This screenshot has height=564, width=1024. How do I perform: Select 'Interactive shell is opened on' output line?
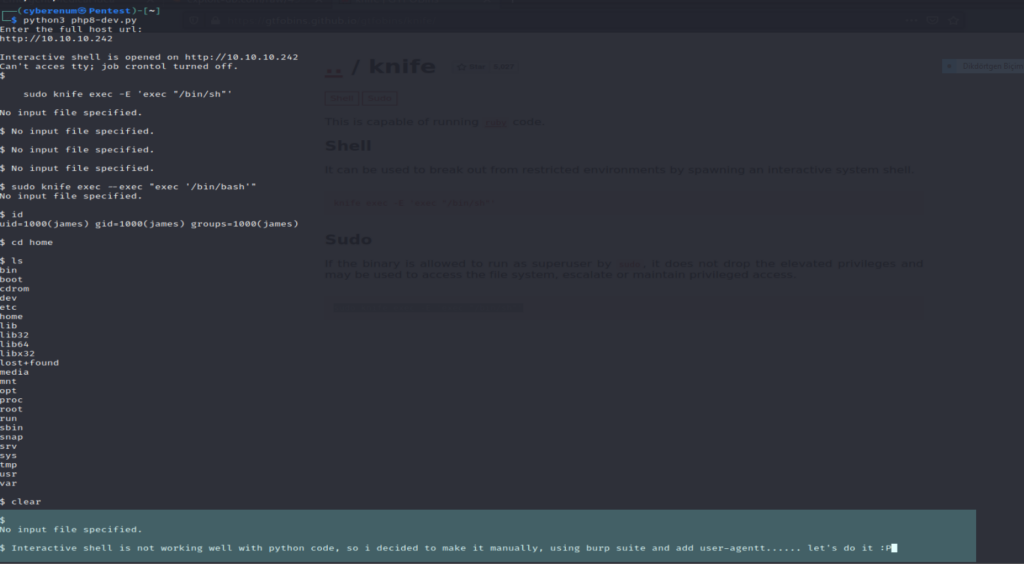coord(149,57)
